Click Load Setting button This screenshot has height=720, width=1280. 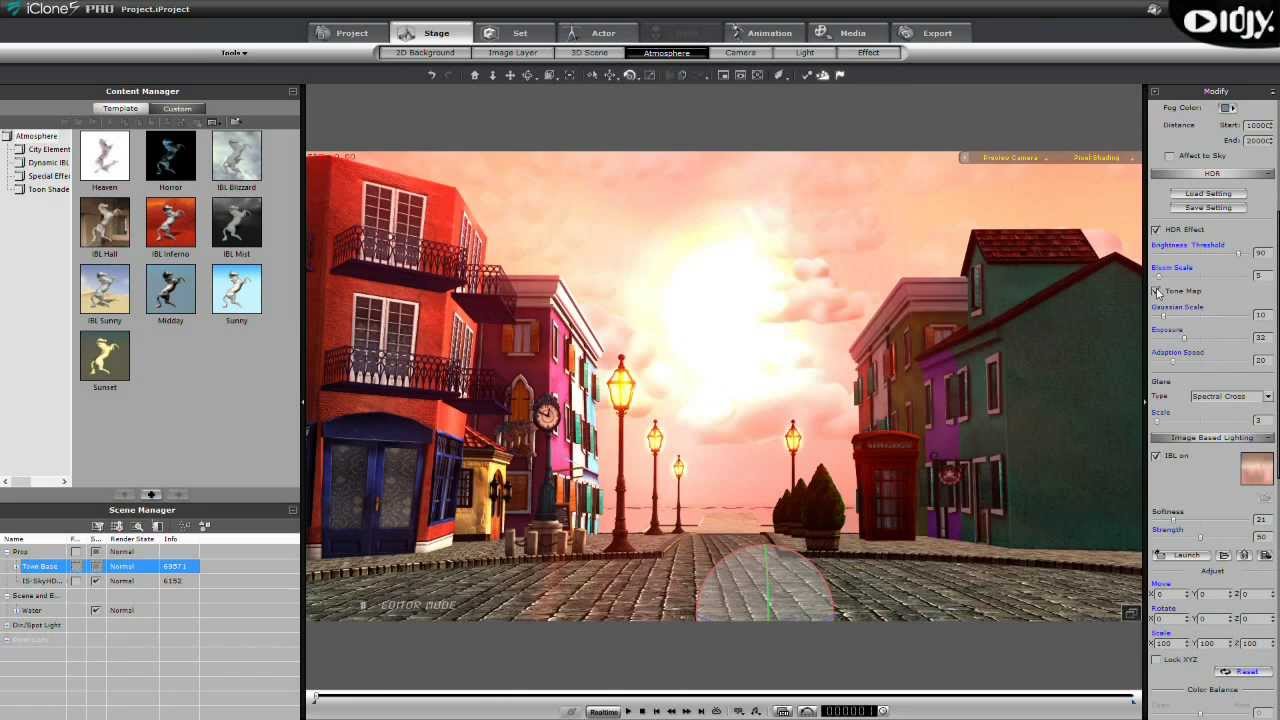1208,194
